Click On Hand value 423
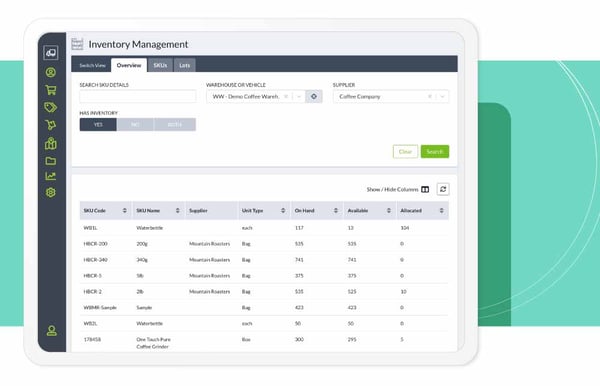600x386 pixels. 299,308
